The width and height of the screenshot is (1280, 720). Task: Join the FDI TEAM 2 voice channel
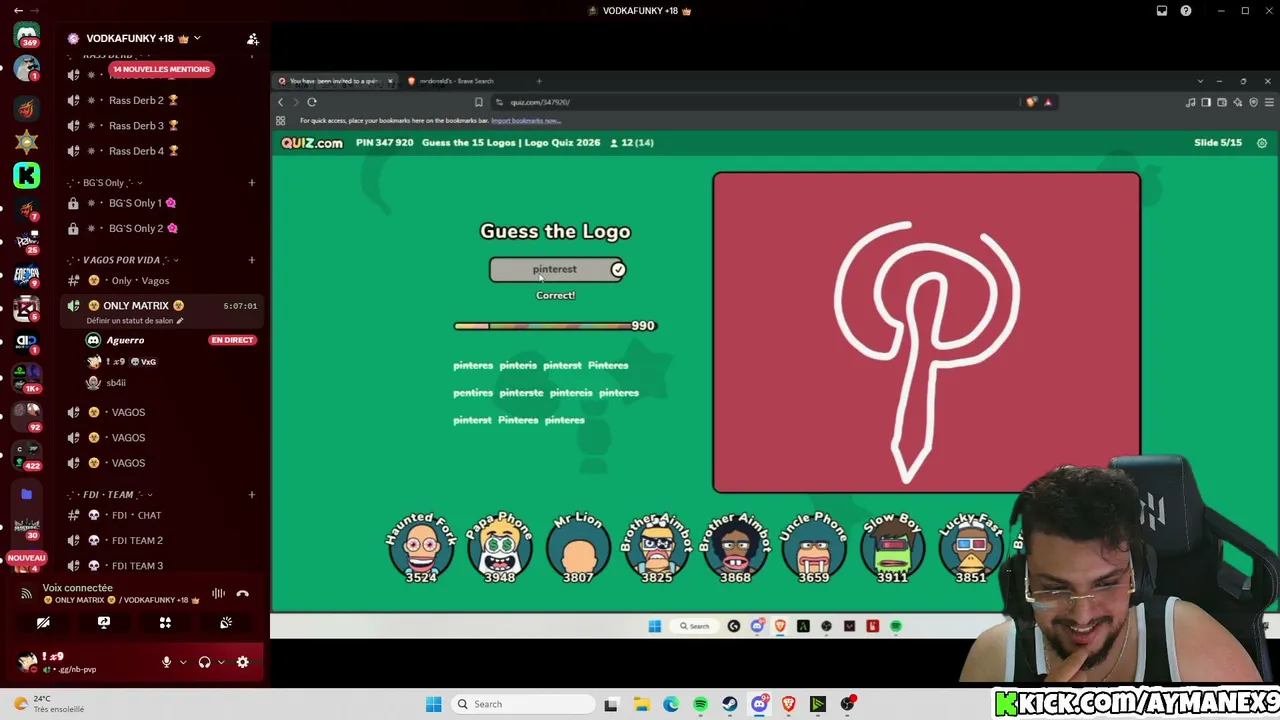[162, 541]
